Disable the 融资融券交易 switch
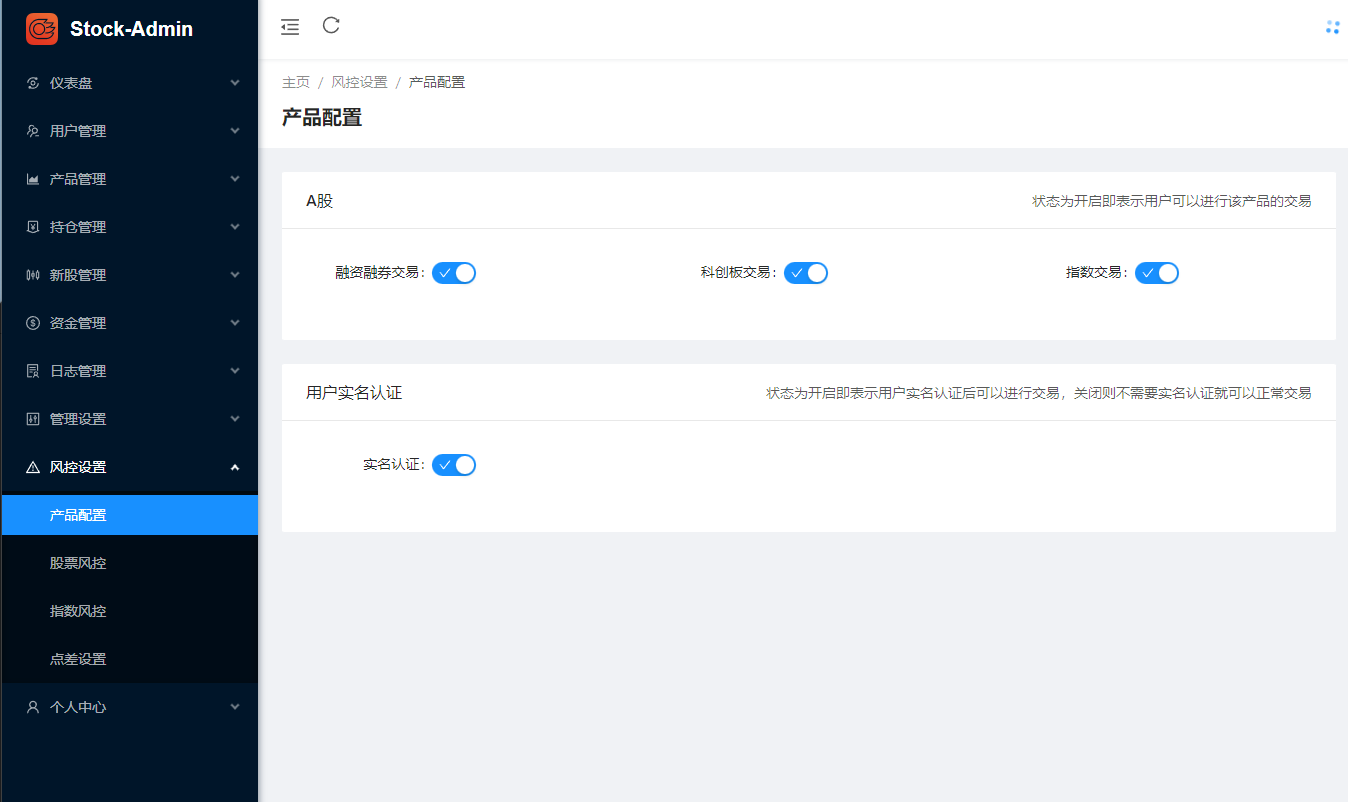The height and width of the screenshot is (802, 1348). [x=454, y=272]
